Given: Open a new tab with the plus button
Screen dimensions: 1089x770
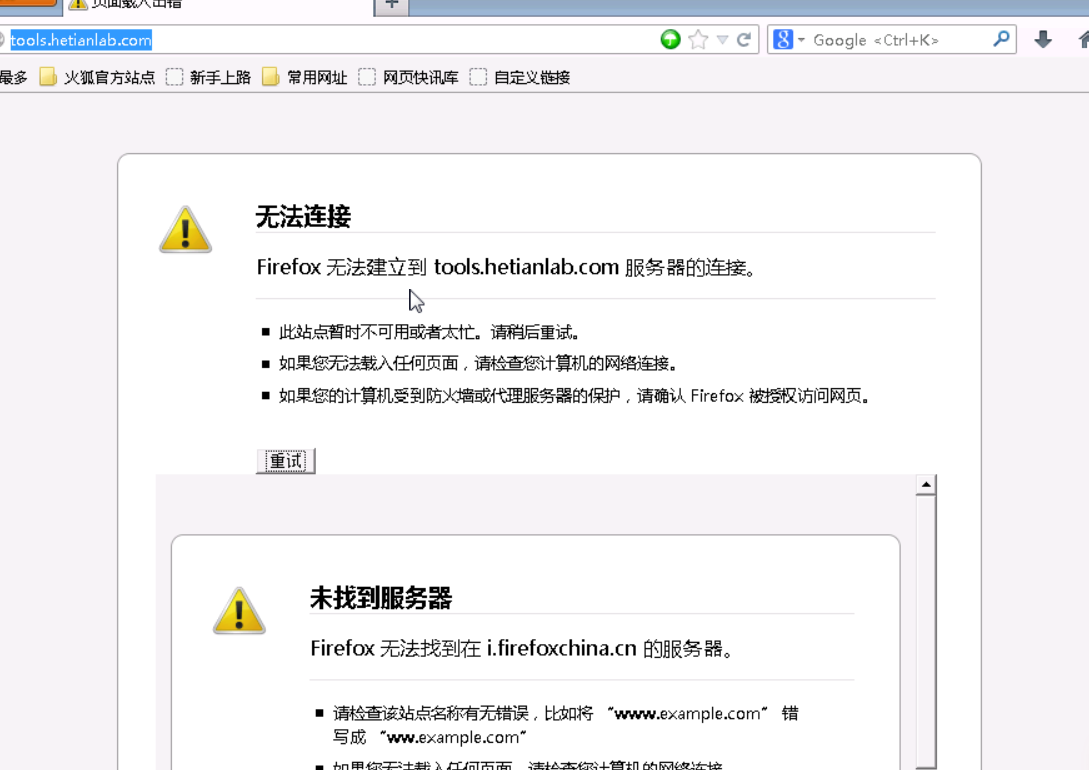Looking at the screenshot, I should (392, 5).
